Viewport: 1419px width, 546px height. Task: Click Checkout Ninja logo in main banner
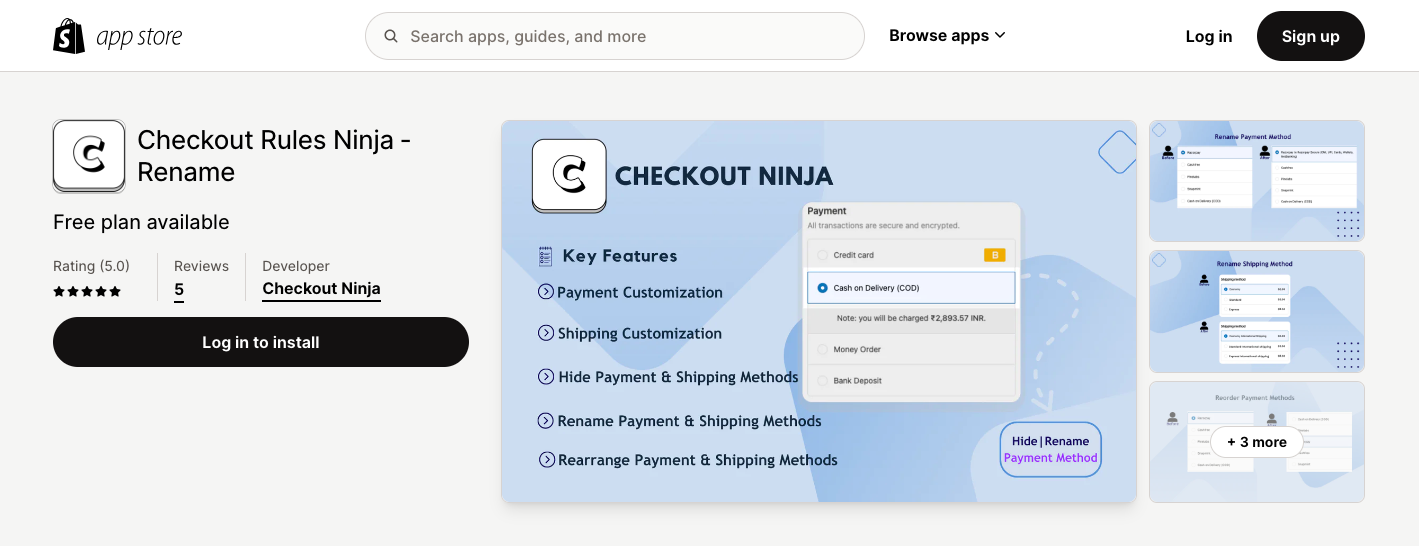(x=569, y=175)
